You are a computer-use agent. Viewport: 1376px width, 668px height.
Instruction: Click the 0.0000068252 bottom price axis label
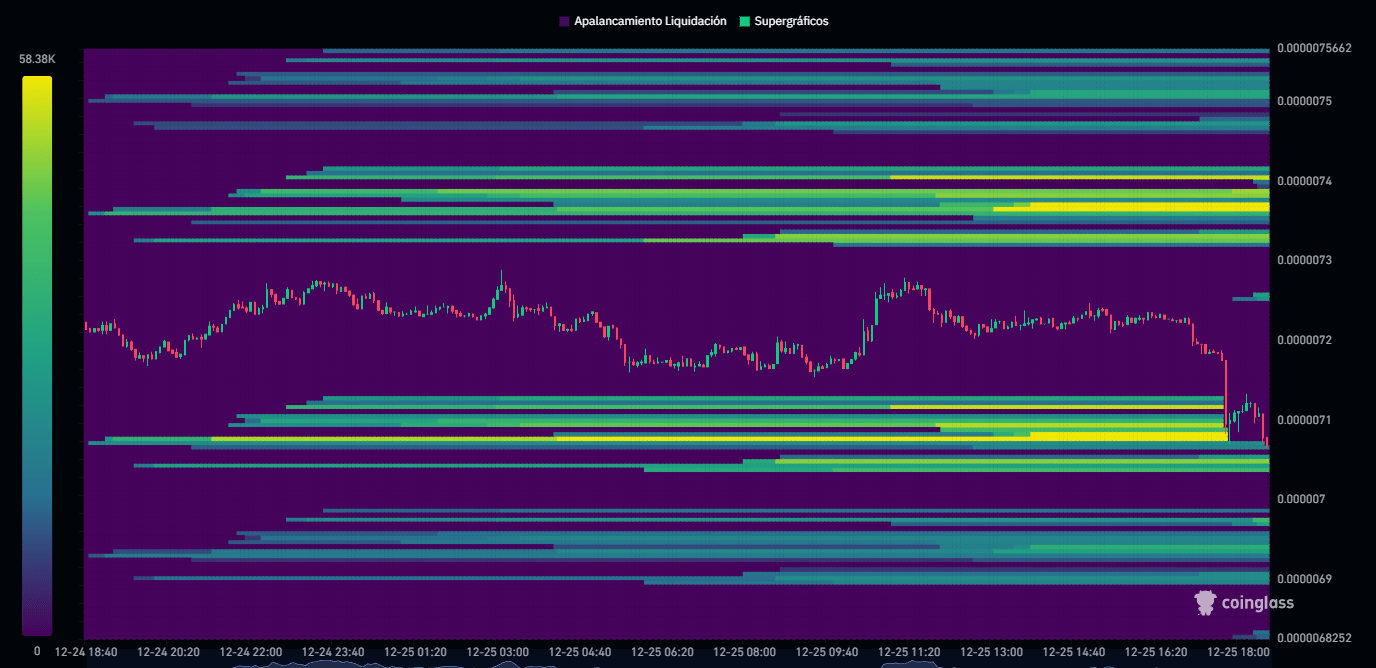click(x=1320, y=637)
